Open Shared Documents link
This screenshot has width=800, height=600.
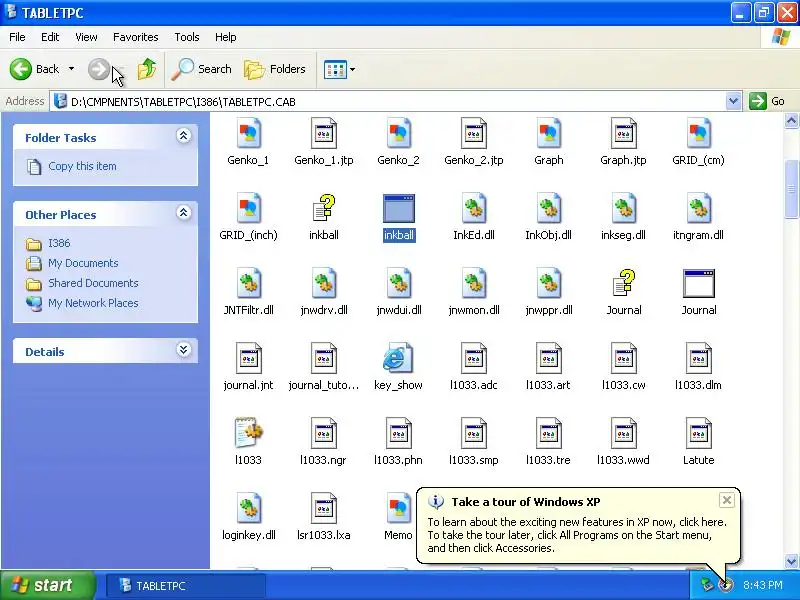93,283
